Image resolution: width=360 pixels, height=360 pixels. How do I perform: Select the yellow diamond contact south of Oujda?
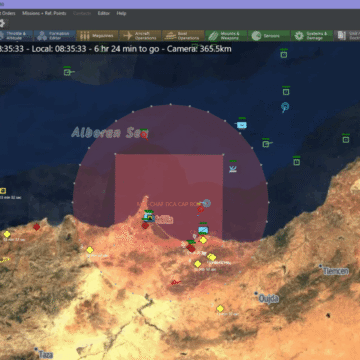pyautogui.click(x=220, y=309)
